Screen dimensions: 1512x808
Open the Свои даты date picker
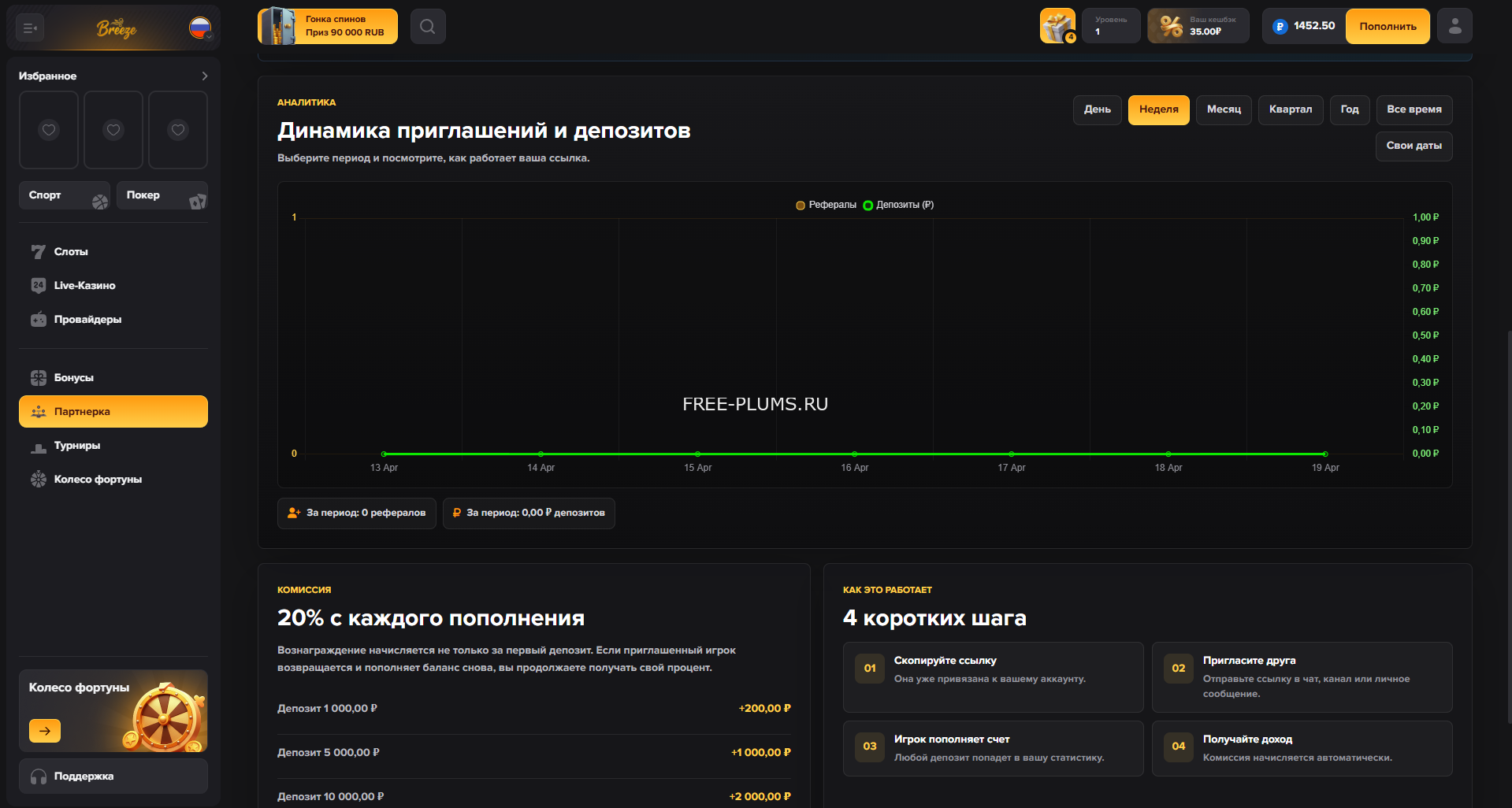click(x=1414, y=146)
